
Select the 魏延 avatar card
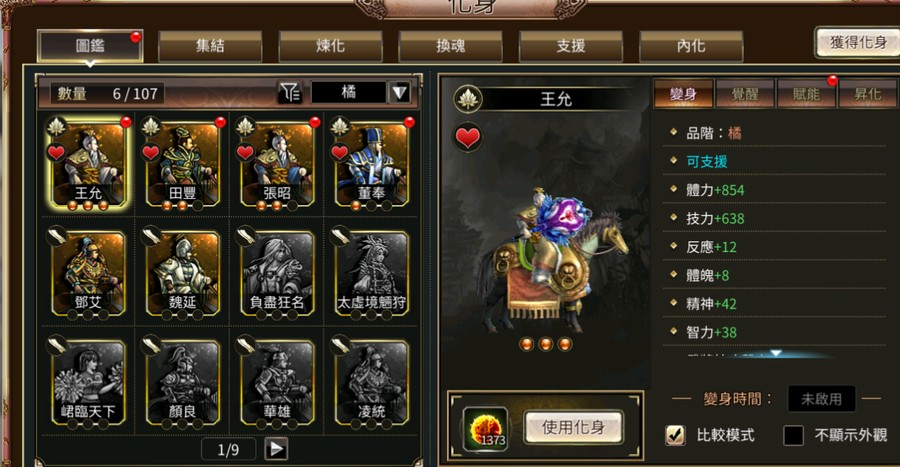click(x=183, y=273)
